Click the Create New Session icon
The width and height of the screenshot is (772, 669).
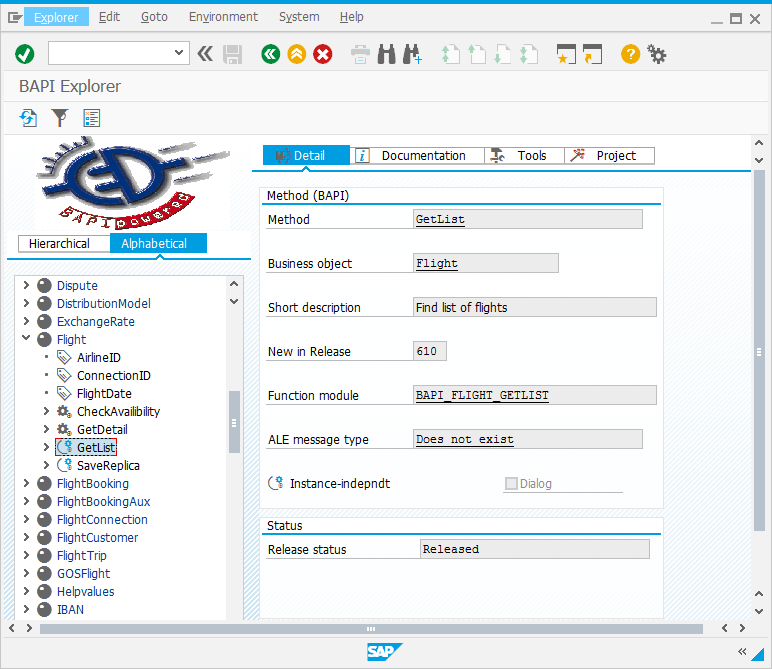coord(566,54)
